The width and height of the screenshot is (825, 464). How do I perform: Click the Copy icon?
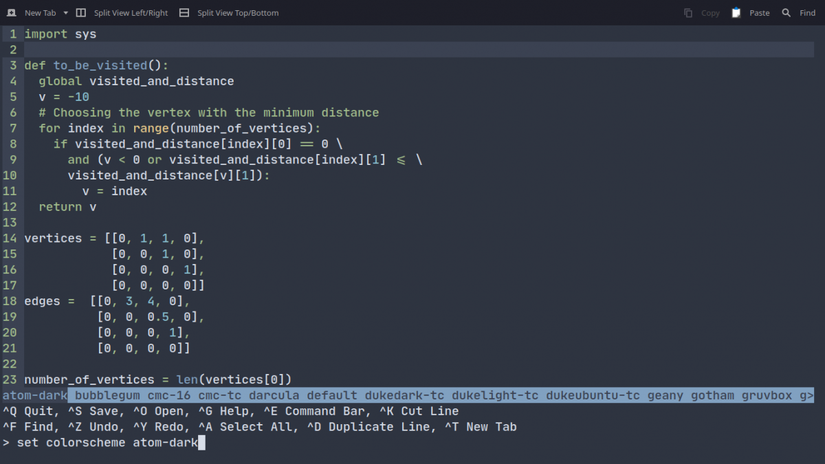pyautogui.click(x=688, y=13)
